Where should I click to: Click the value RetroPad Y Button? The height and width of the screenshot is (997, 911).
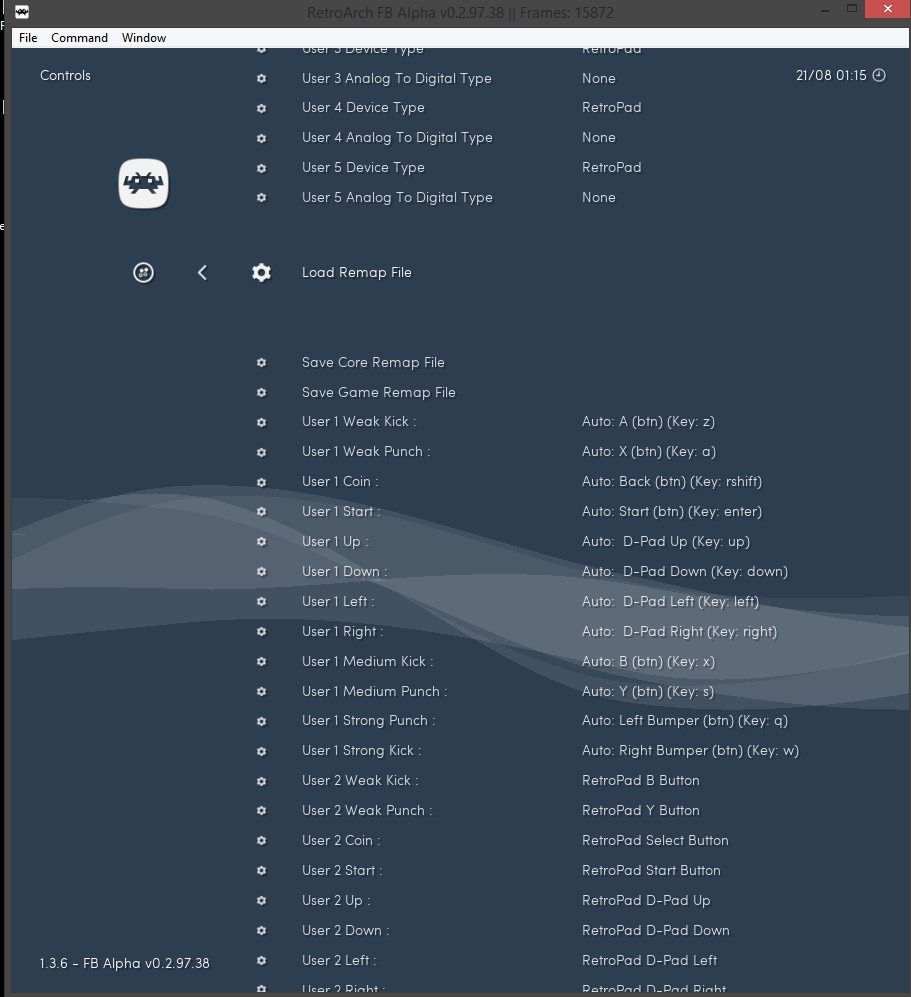tap(641, 810)
